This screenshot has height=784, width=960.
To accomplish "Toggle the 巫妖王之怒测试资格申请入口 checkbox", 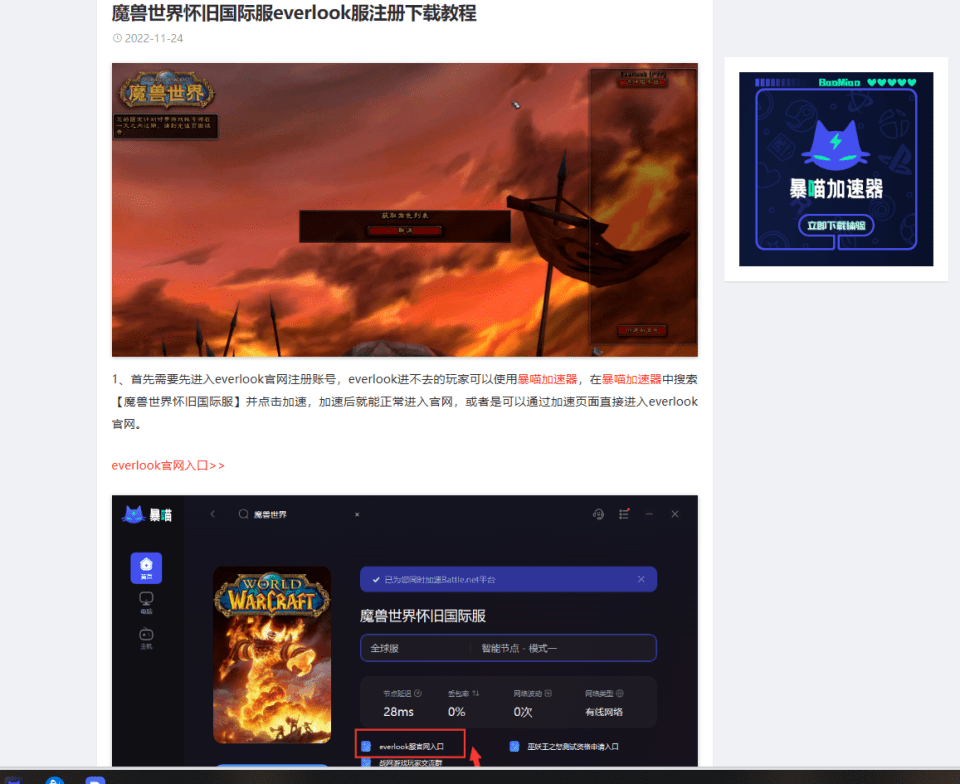I will tap(515, 745).
